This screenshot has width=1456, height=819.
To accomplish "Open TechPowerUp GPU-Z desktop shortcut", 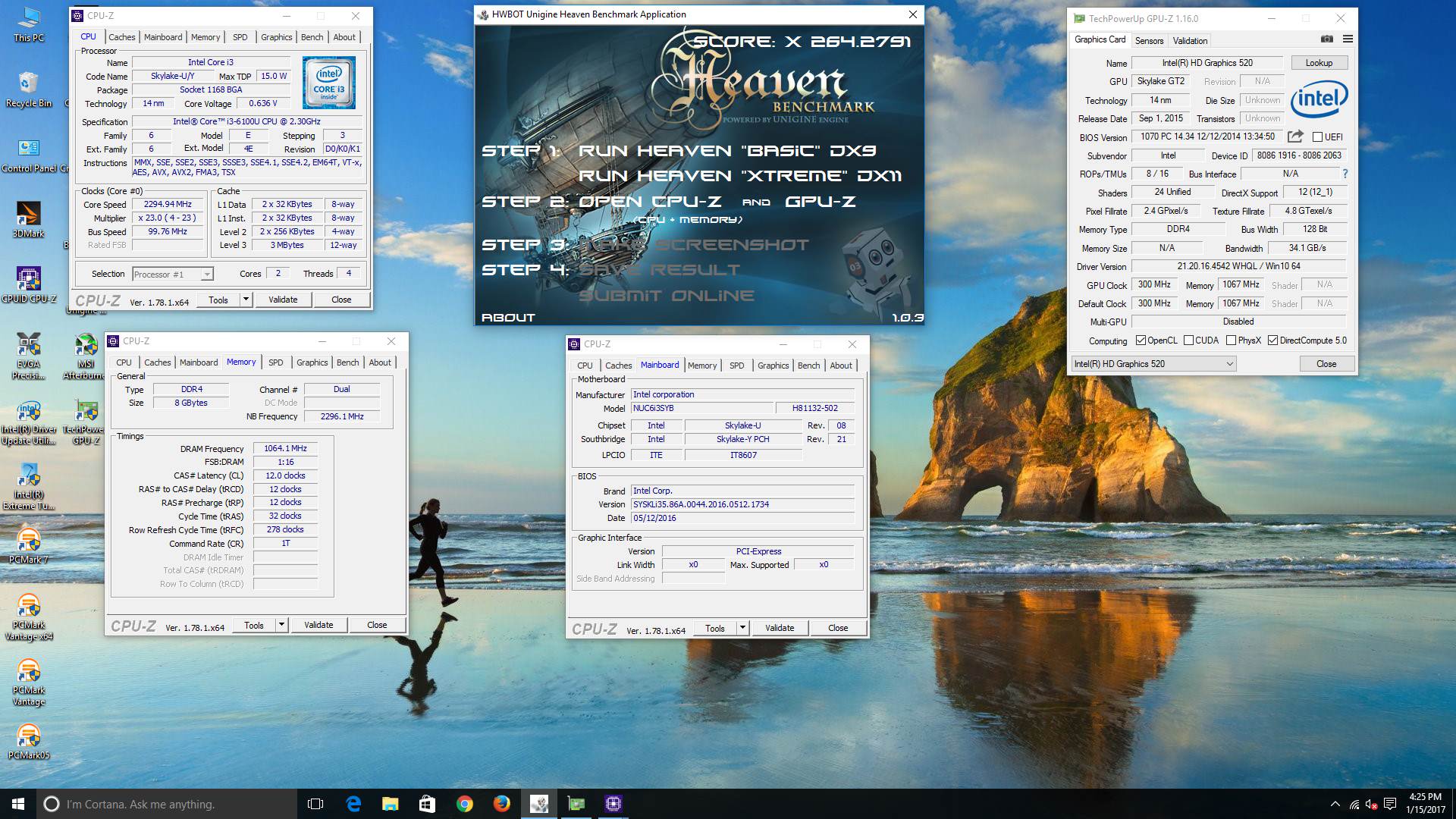I will (85, 422).
